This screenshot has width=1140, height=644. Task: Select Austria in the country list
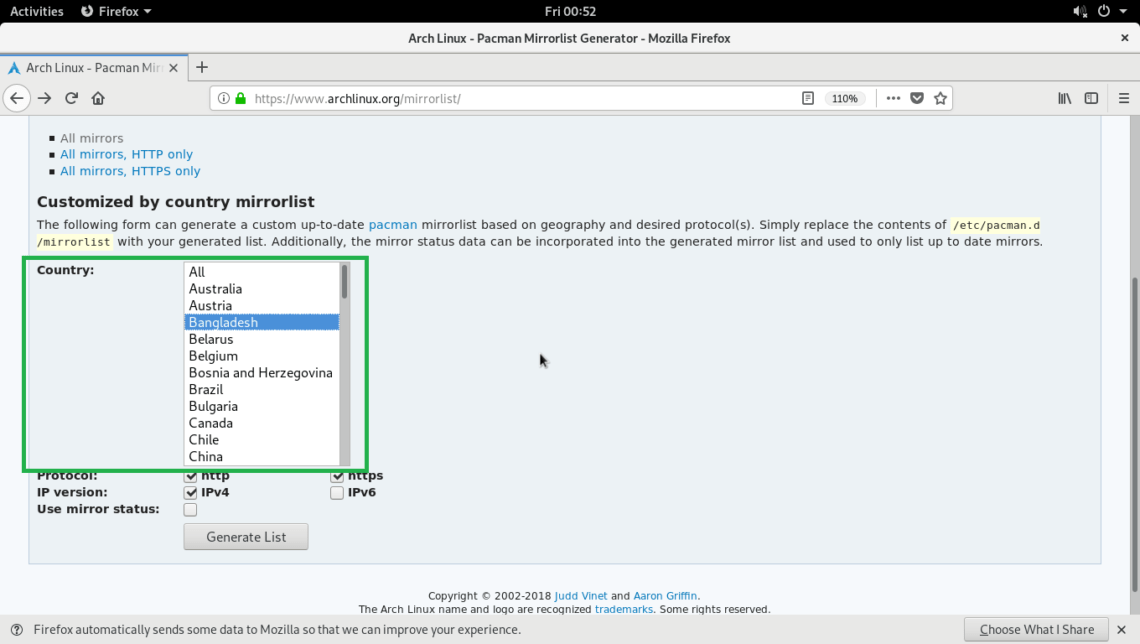pyautogui.click(x=262, y=305)
